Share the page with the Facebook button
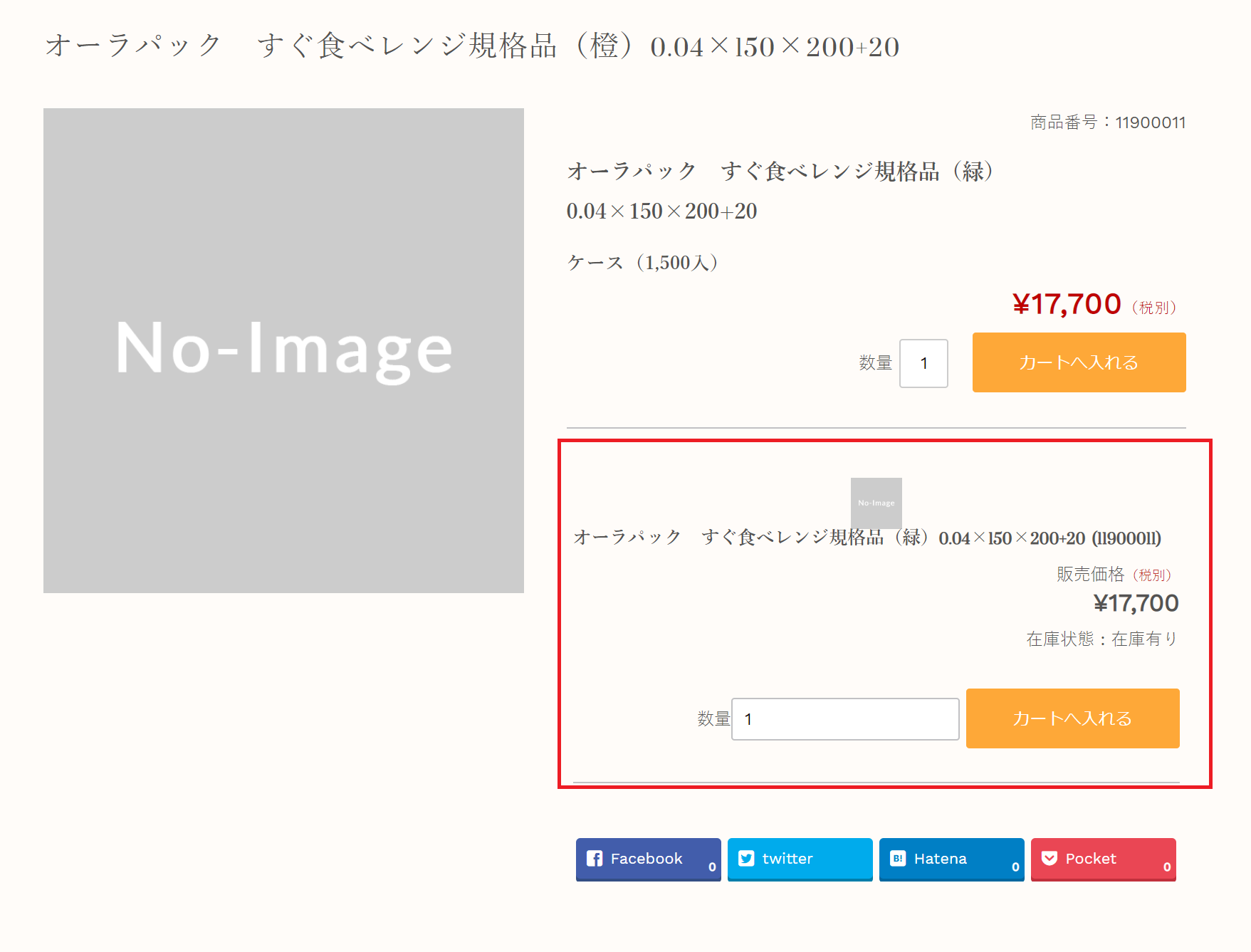1251x952 pixels. (x=648, y=859)
